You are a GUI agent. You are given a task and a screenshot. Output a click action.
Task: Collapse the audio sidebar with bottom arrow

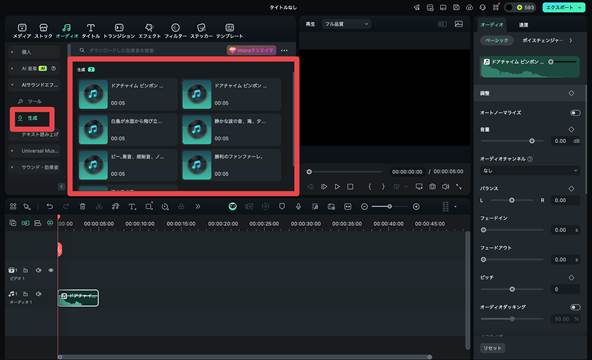61,186
